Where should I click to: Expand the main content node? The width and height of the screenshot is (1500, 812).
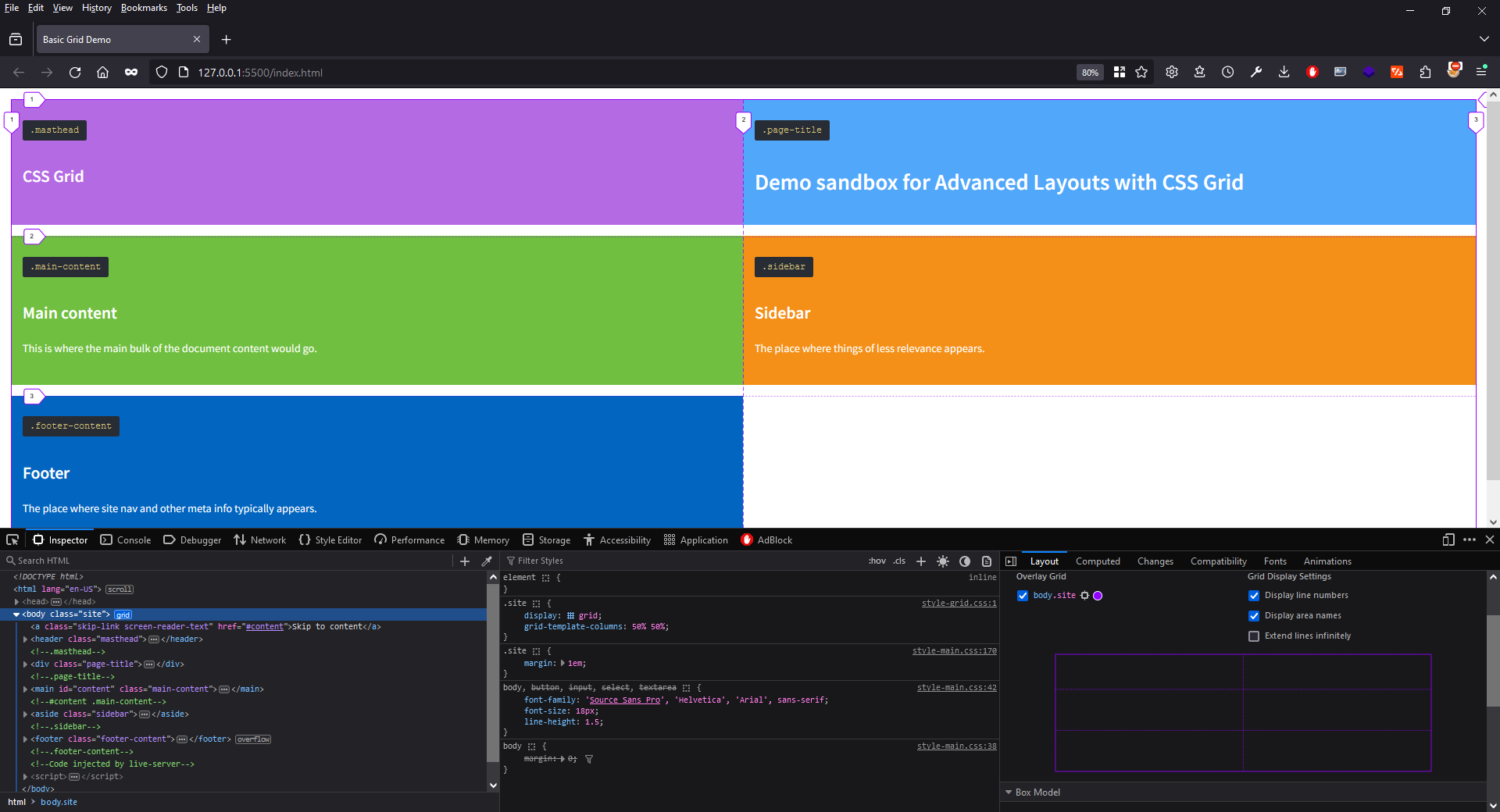tap(25, 689)
